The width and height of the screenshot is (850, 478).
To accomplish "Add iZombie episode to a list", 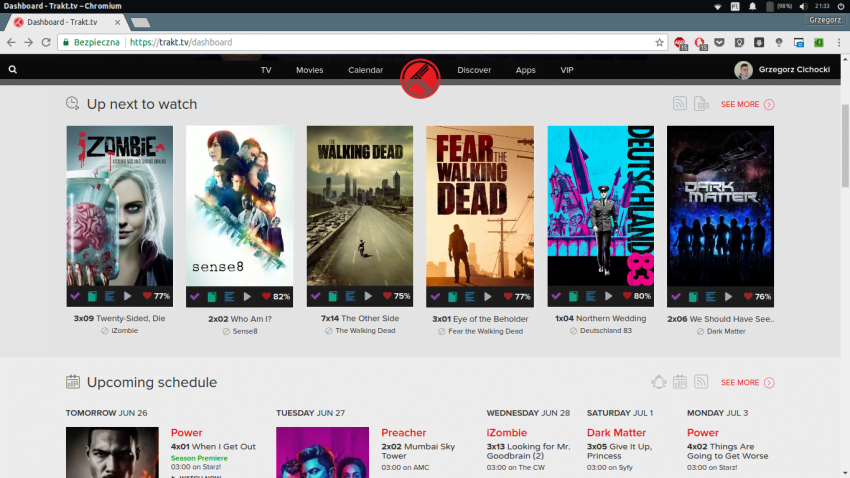I will (110, 296).
